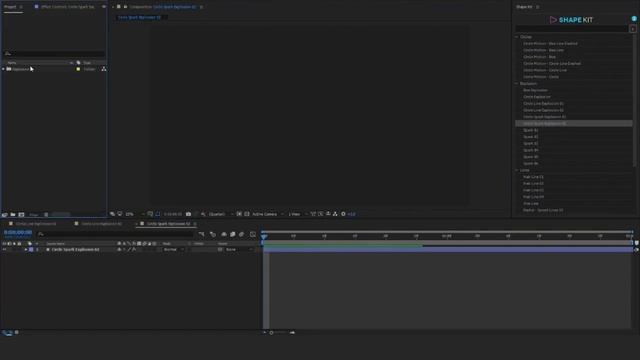The image size is (640, 360).
Task: Toggle shy switch on Circle Spark layer
Action: [119, 249]
